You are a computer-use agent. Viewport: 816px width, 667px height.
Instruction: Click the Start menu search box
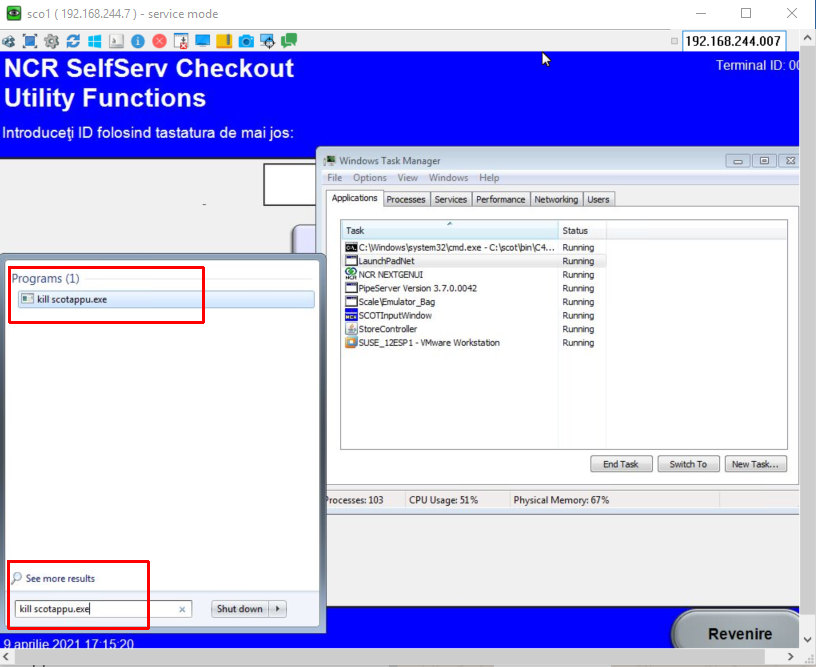coord(103,609)
